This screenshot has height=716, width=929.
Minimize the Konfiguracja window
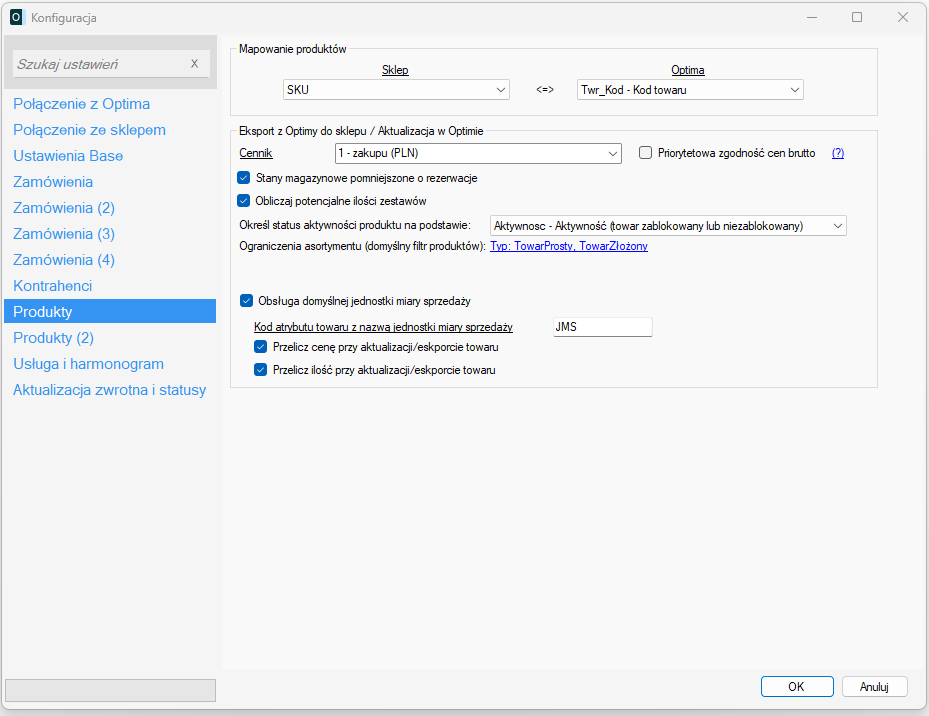click(x=812, y=17)
